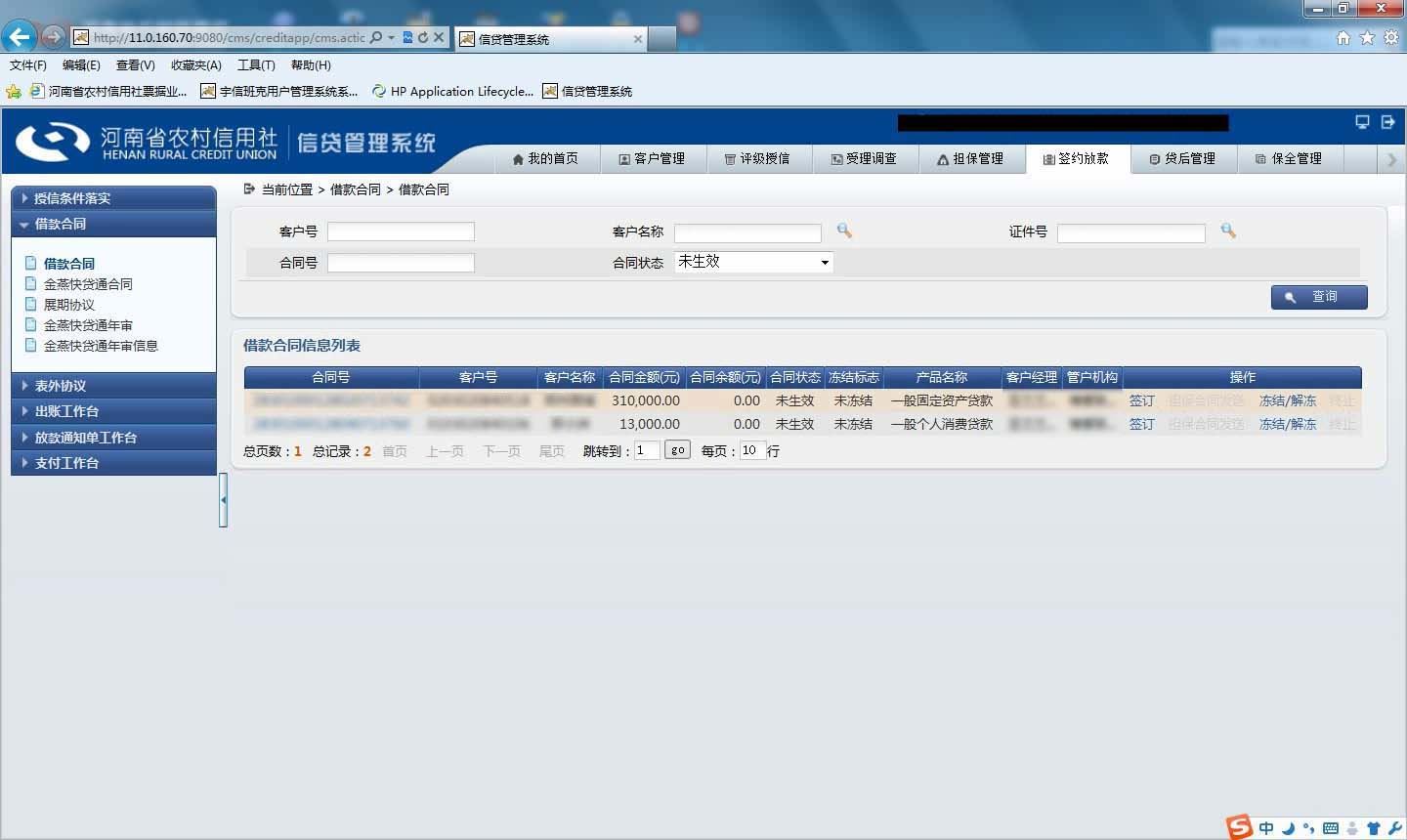Focus the 合同号 input field
The width and height of the screenshot is (1407, 840).
tap(401, 263)
